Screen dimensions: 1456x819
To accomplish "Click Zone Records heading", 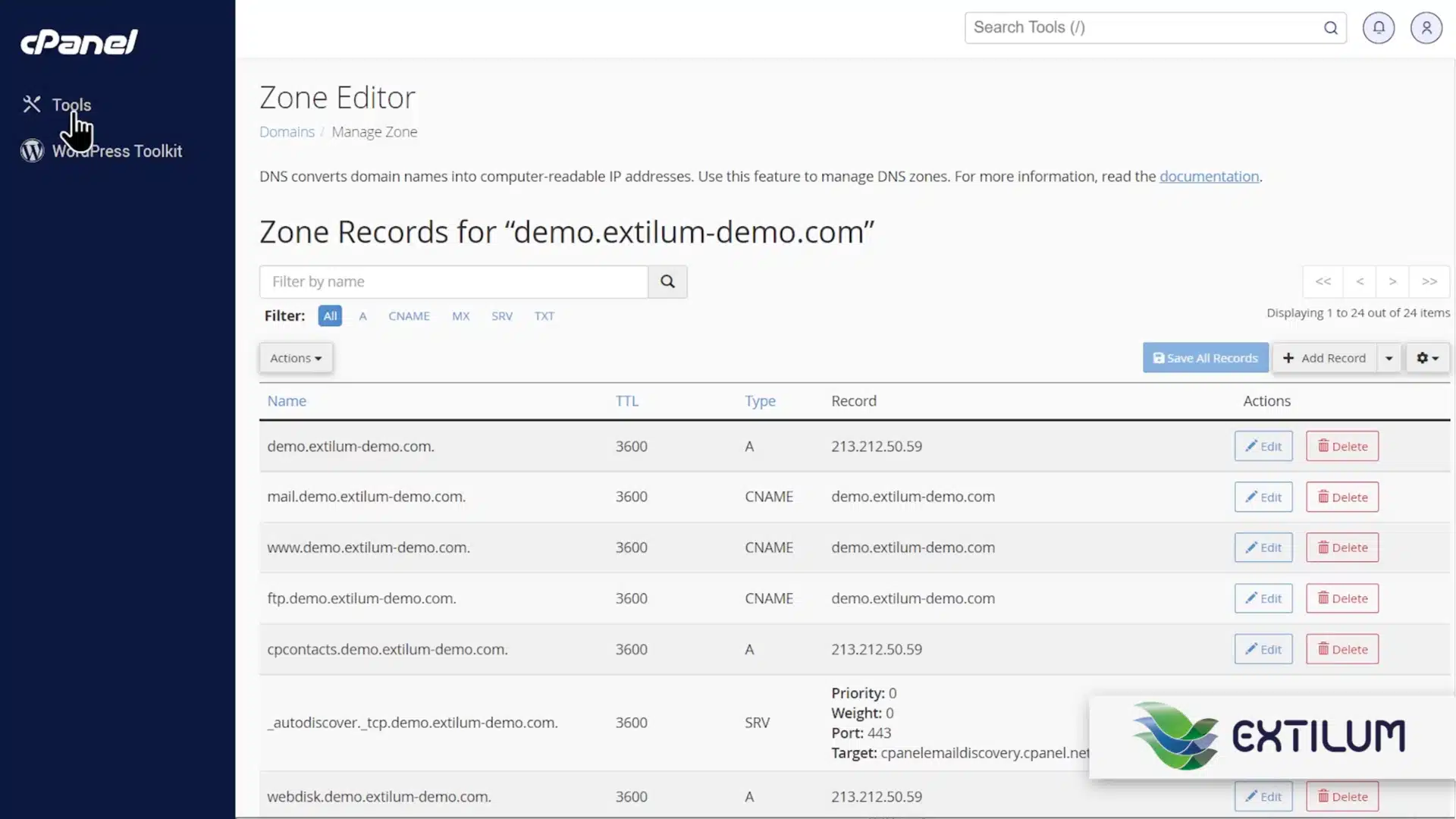I will 566,232.
